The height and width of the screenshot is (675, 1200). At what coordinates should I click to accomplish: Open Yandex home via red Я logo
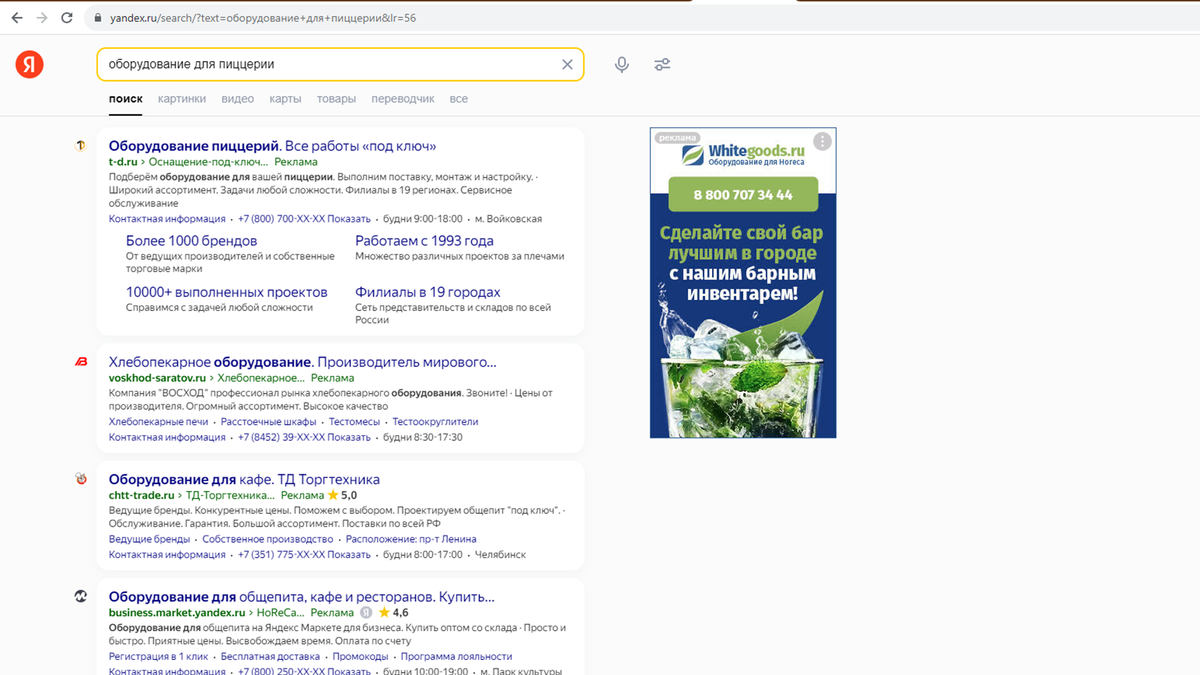point(30,64)
